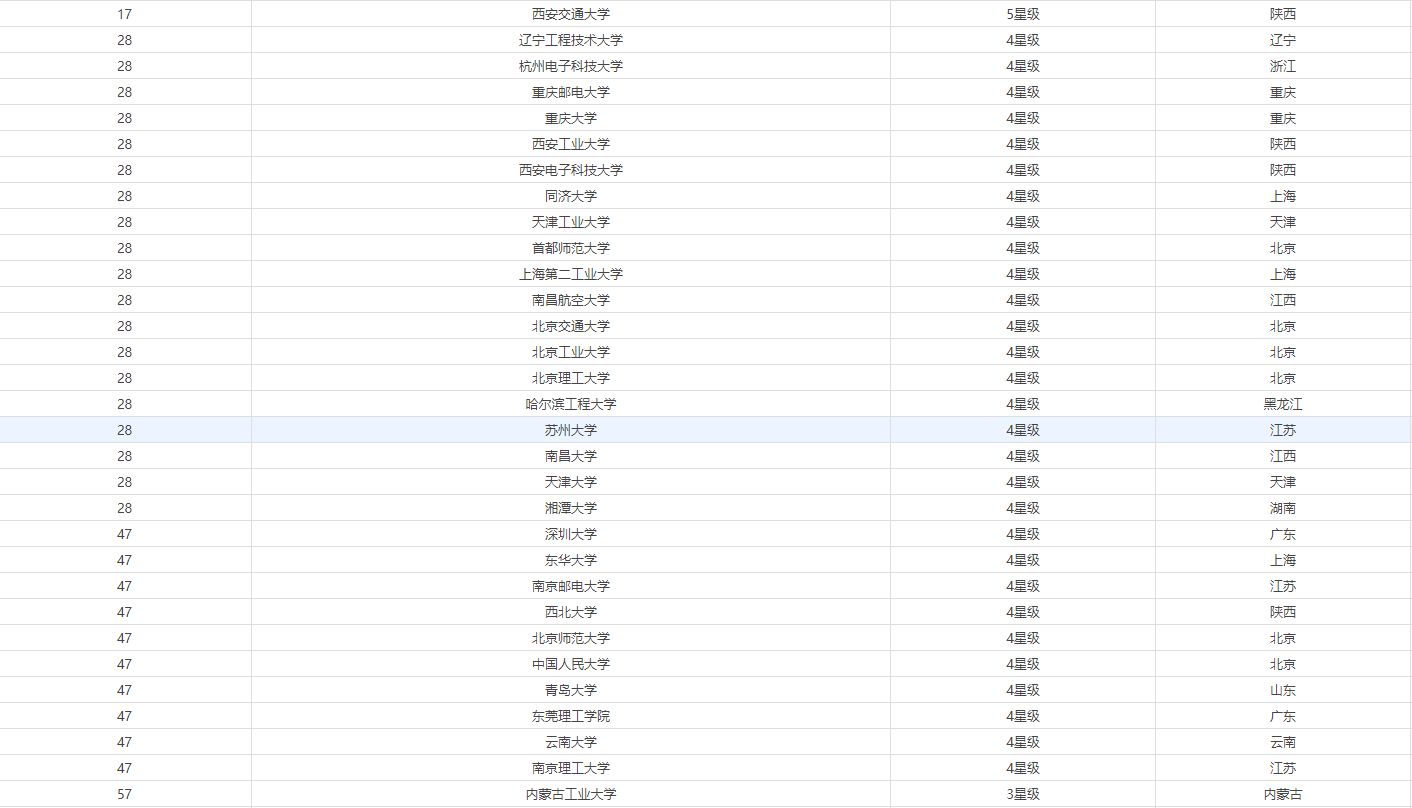Click 天津 province in 天津工业大学 row
Screen dimensions: 1412x808
pyautogui.click(x=1283, y=222)
